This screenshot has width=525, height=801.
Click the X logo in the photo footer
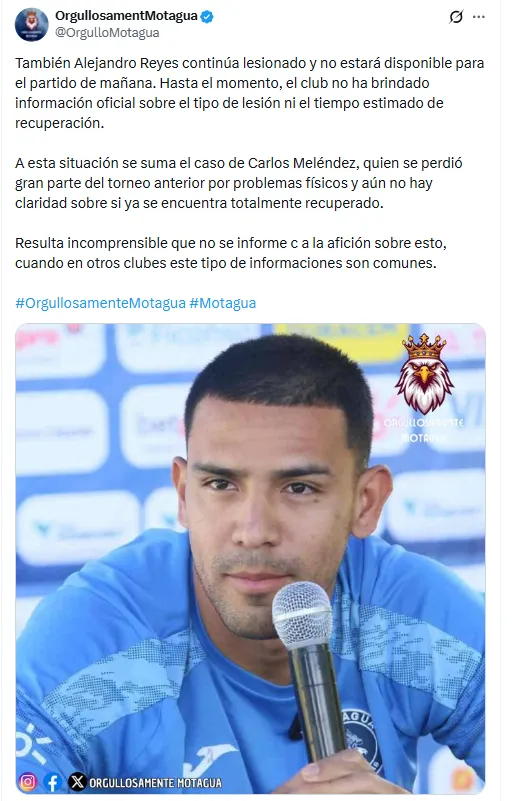pos(77,782)
